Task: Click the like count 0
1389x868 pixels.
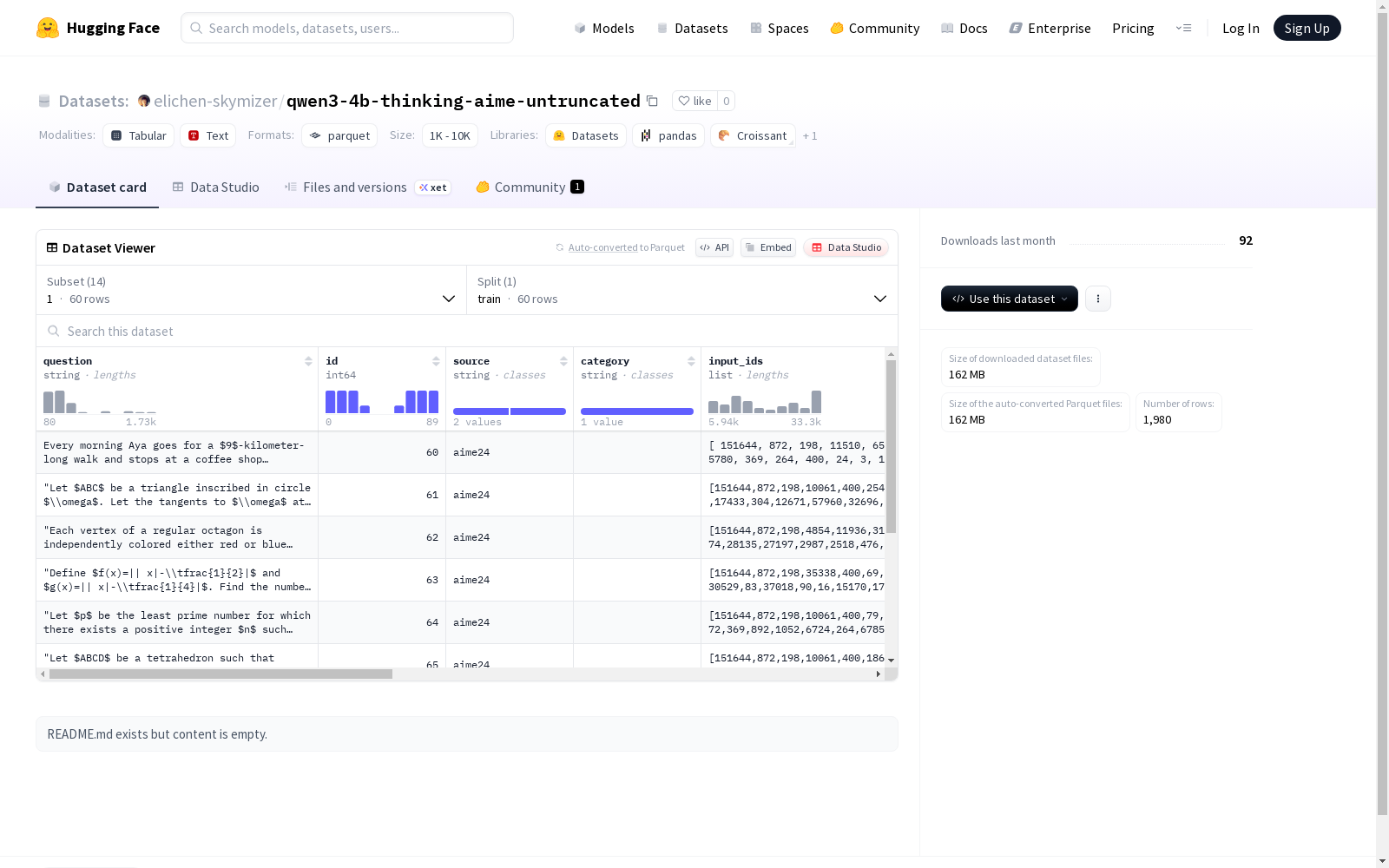Action: coord(727,101)
